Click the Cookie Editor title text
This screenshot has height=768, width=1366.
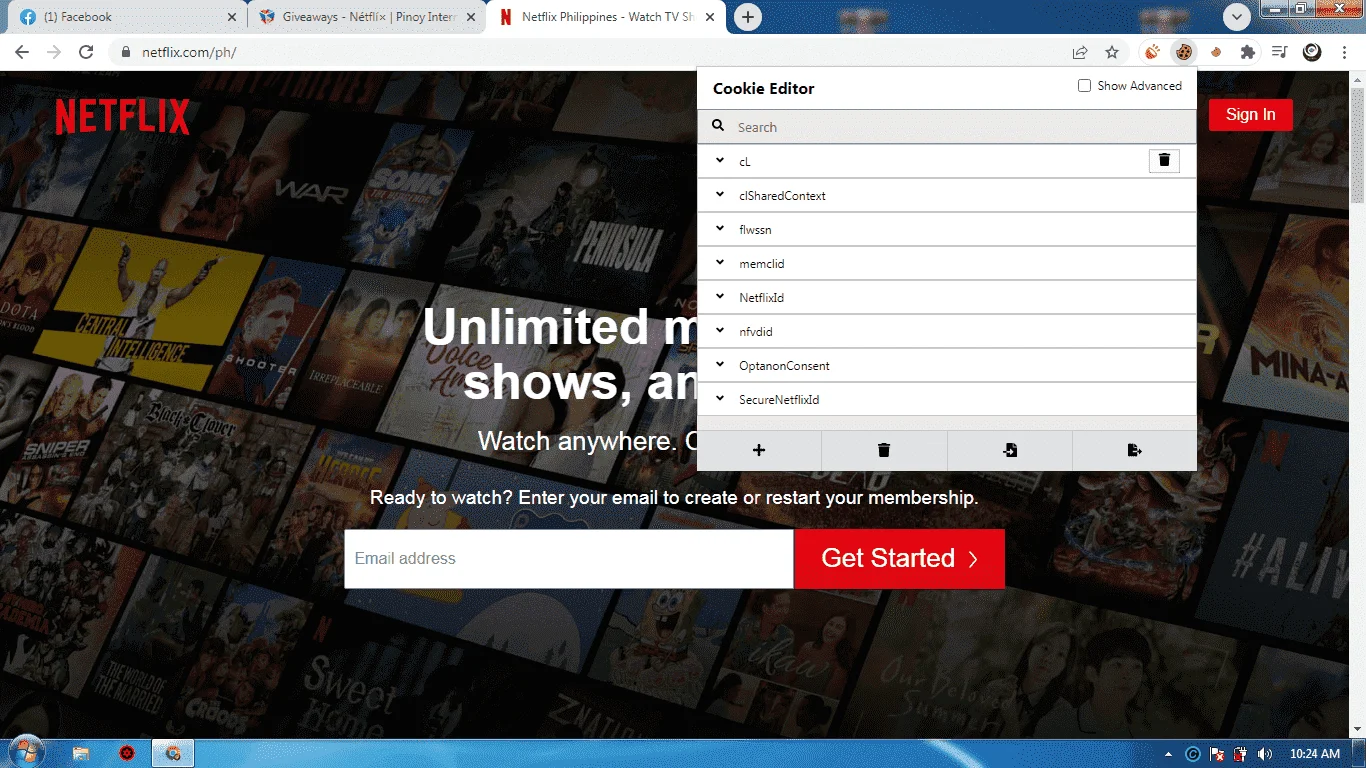coord(764,88)
